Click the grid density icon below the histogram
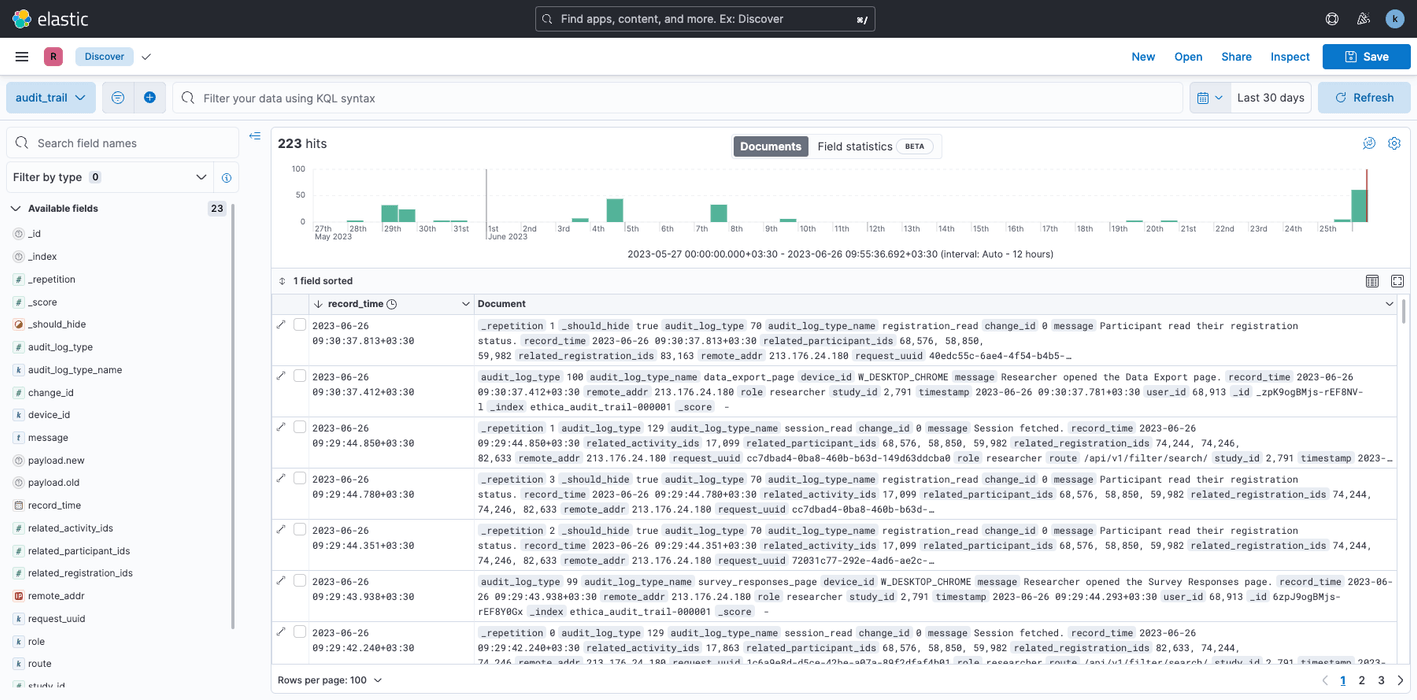The height and width of the screenshot is (700, 1417). coord(1371,281)
